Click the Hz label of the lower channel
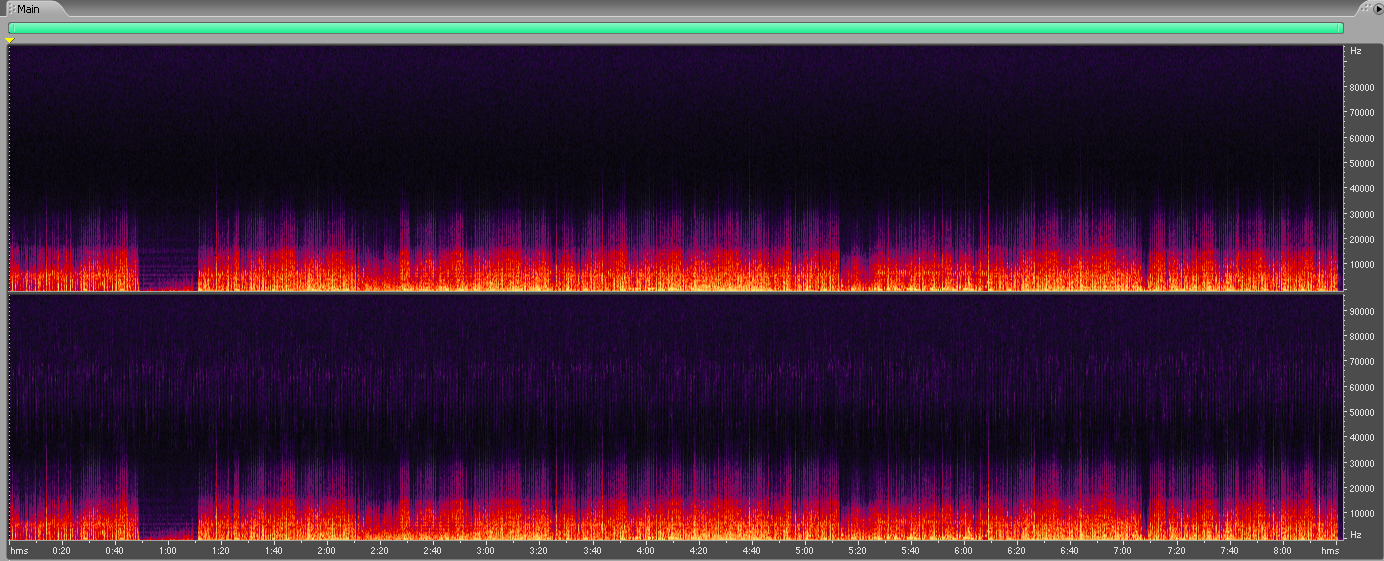The image size is (1384, 561). 1355,535
